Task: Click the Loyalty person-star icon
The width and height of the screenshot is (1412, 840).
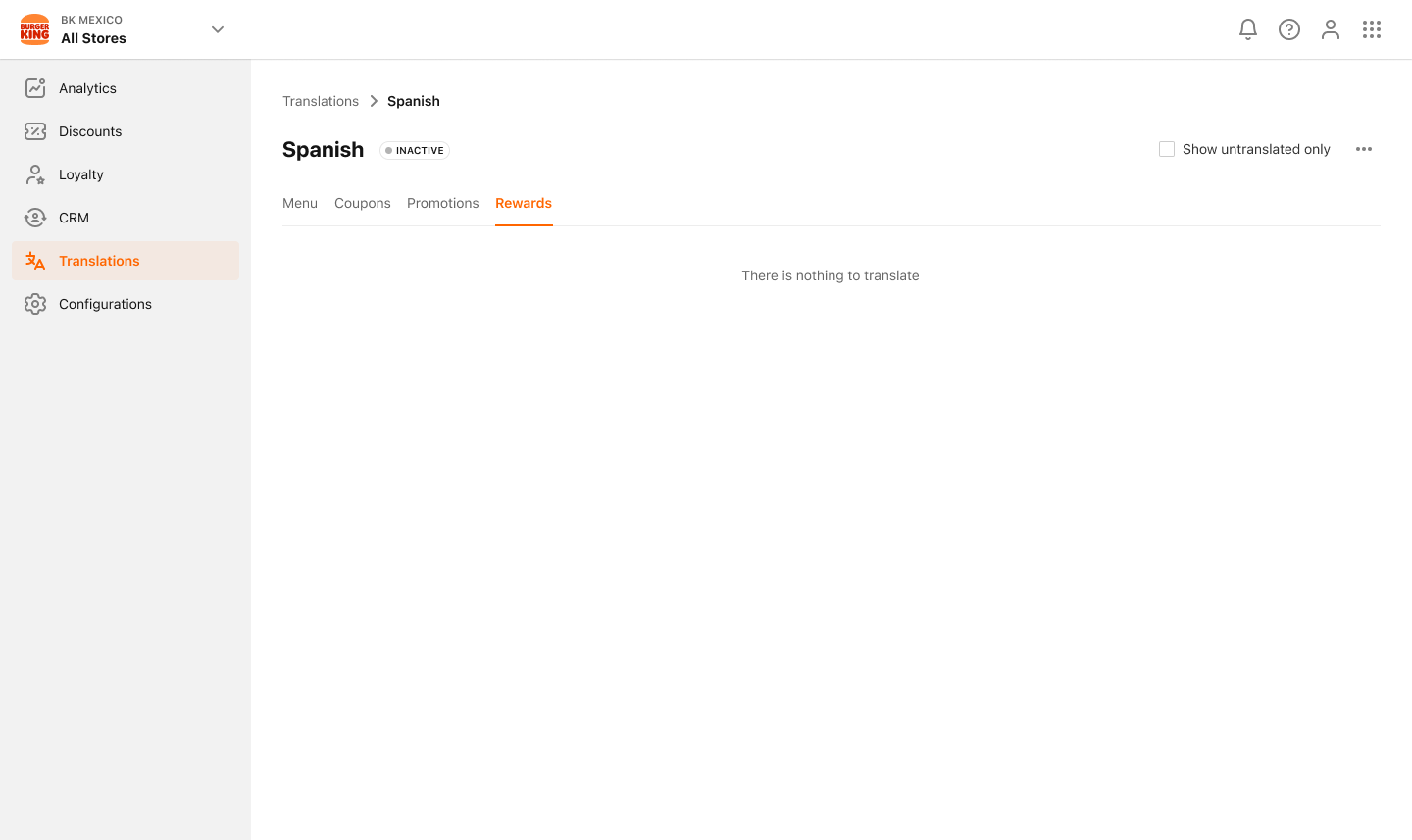Action: (x=35, y=174)
